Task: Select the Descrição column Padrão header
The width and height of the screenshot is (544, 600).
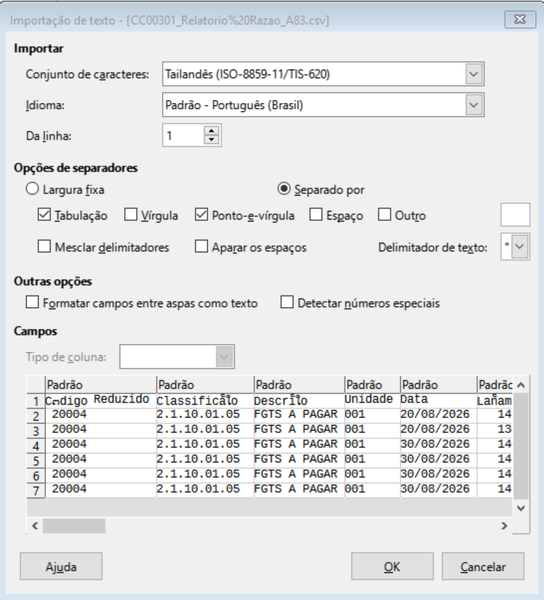Action: point(299,385)
